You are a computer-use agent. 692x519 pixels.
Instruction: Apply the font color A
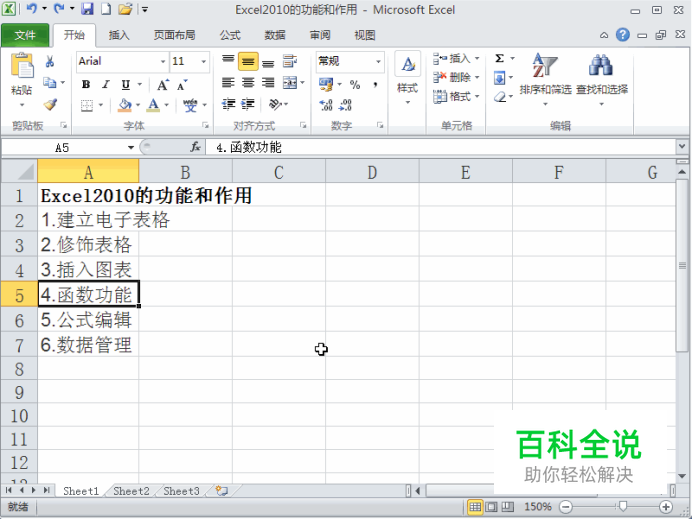(153, 105)
